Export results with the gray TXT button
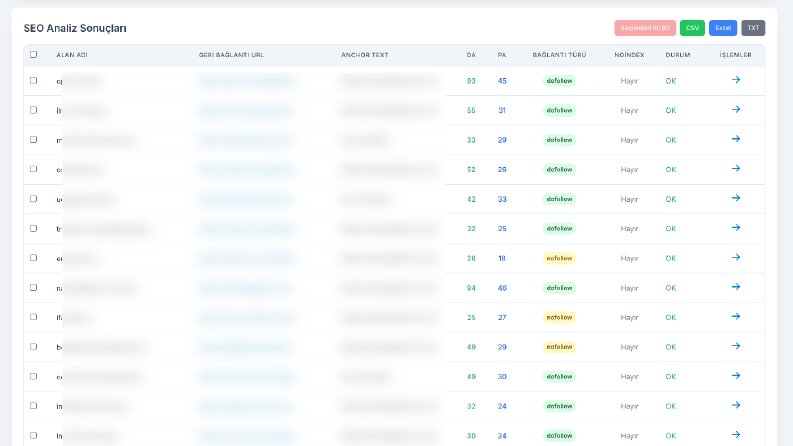Image resolution: width=793 pixels, height=446 pixels. tap(753, 28)
